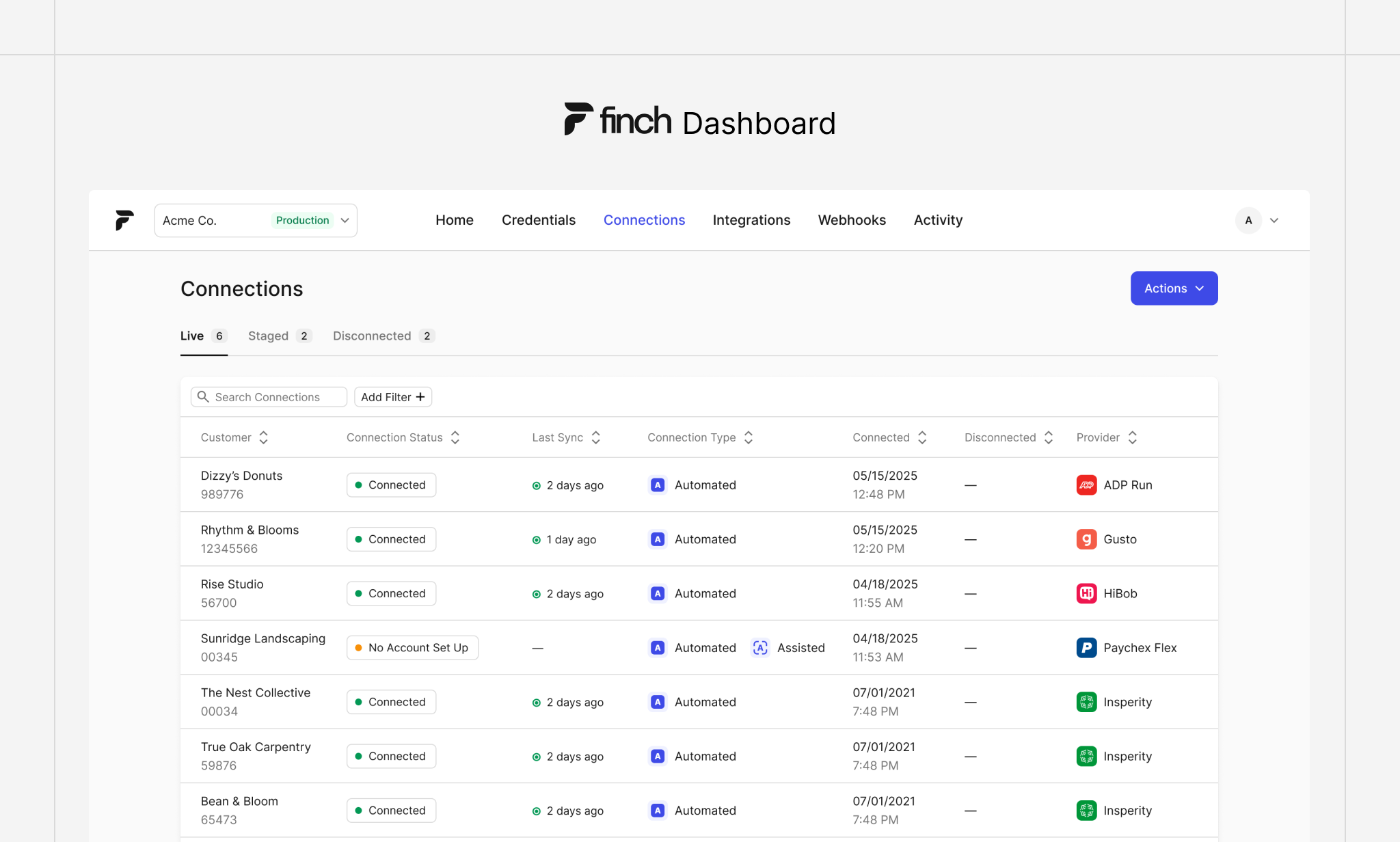Click the HiBob provider icon
The width and height of the screenshot is (1400, 842).
tap(1086, 593)
